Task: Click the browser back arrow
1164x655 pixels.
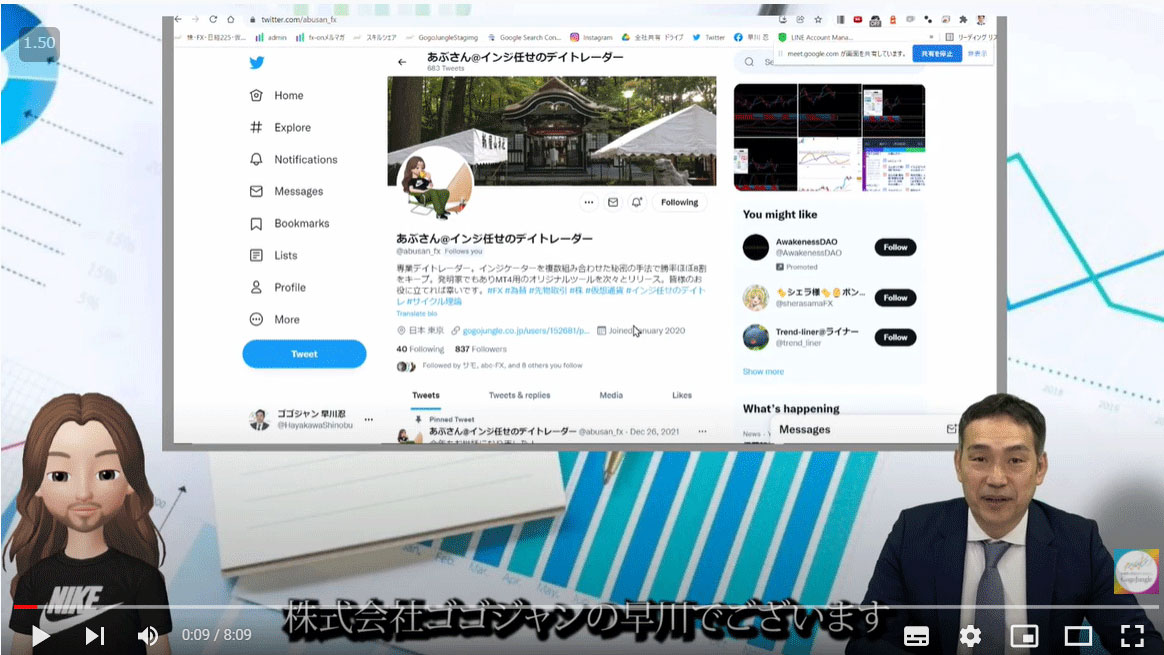Action: [178, 19]
